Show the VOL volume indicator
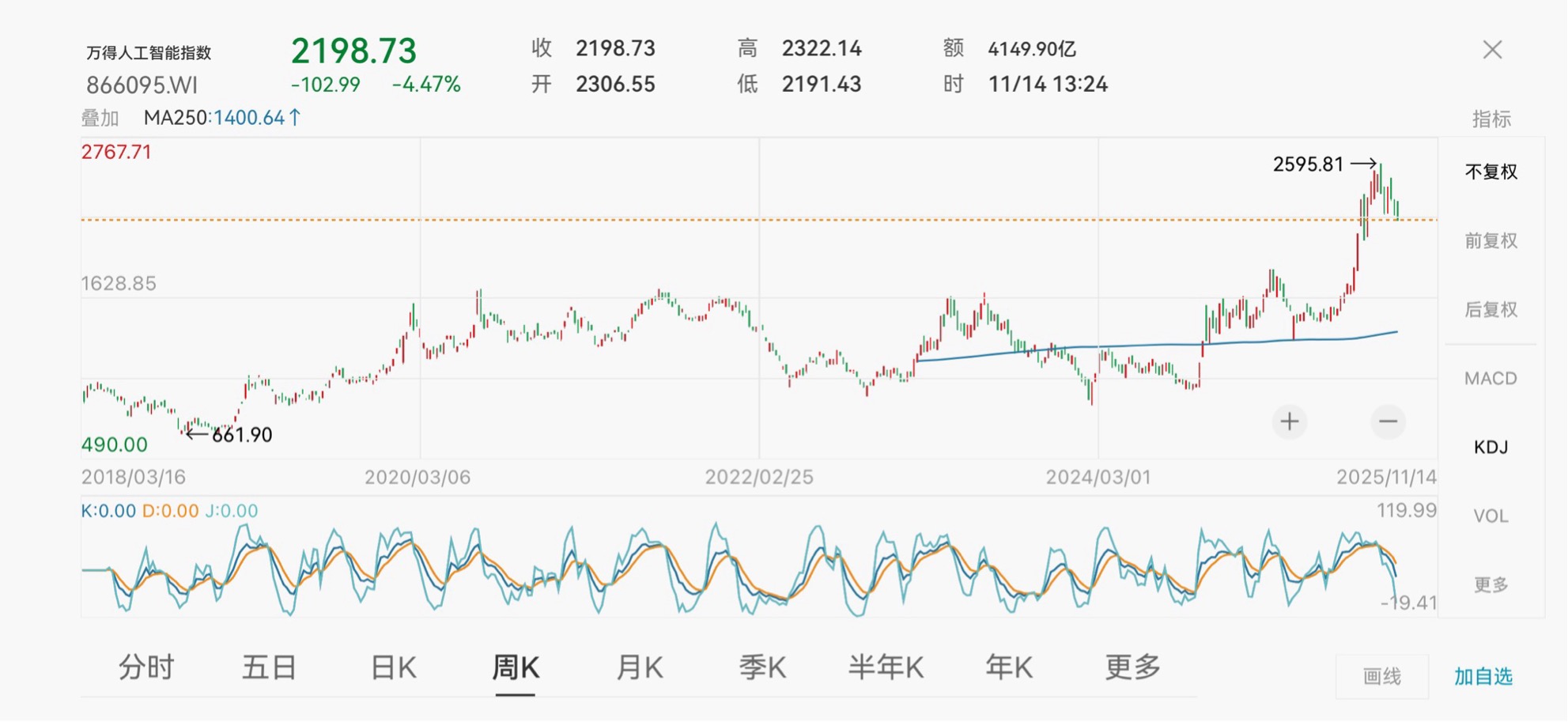 (1491, 516)
